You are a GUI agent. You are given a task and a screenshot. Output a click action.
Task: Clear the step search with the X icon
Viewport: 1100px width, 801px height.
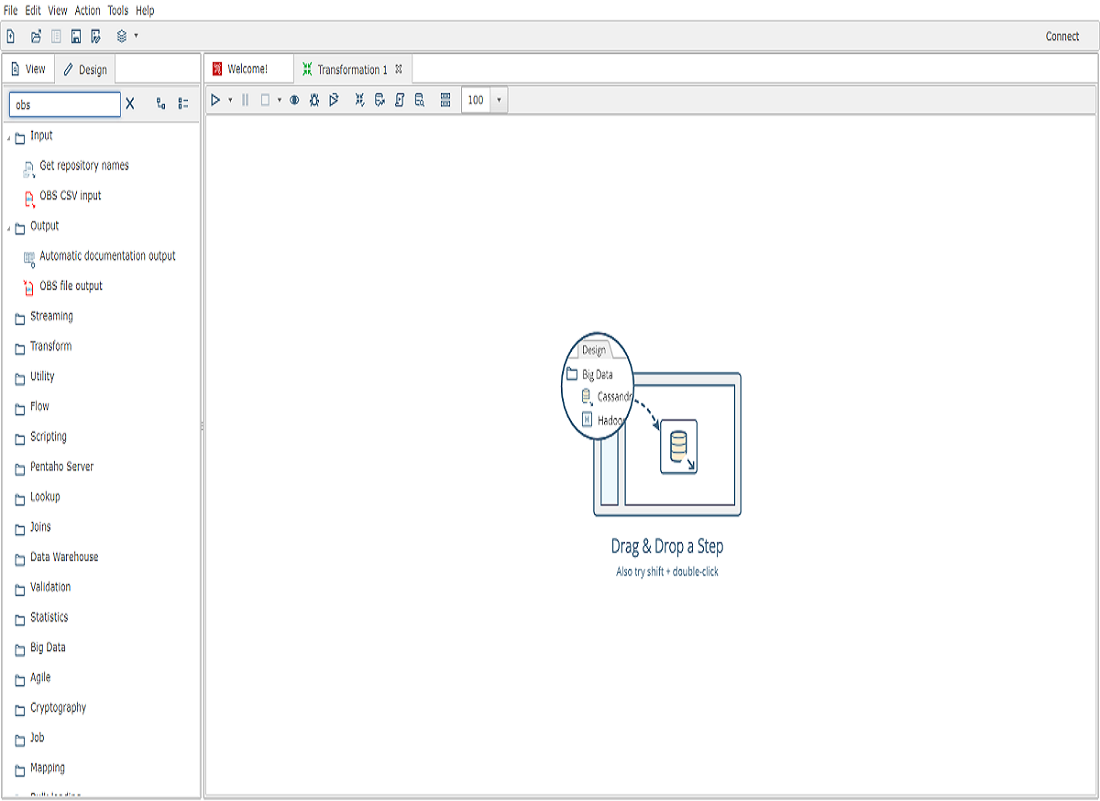(x=130, y=103)
